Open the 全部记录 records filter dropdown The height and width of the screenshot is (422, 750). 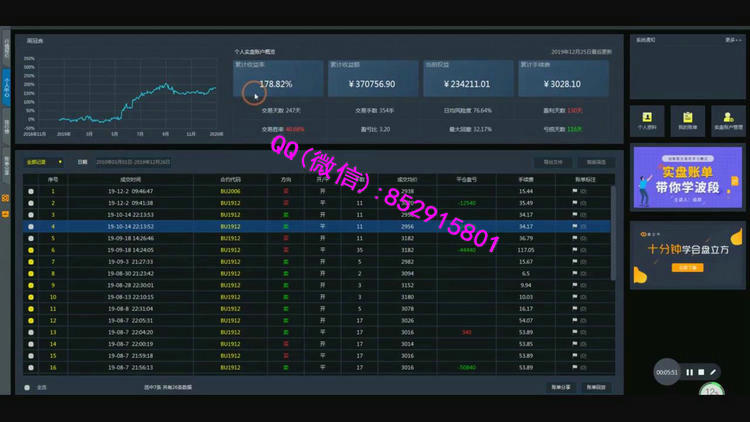tap(46, 161)
